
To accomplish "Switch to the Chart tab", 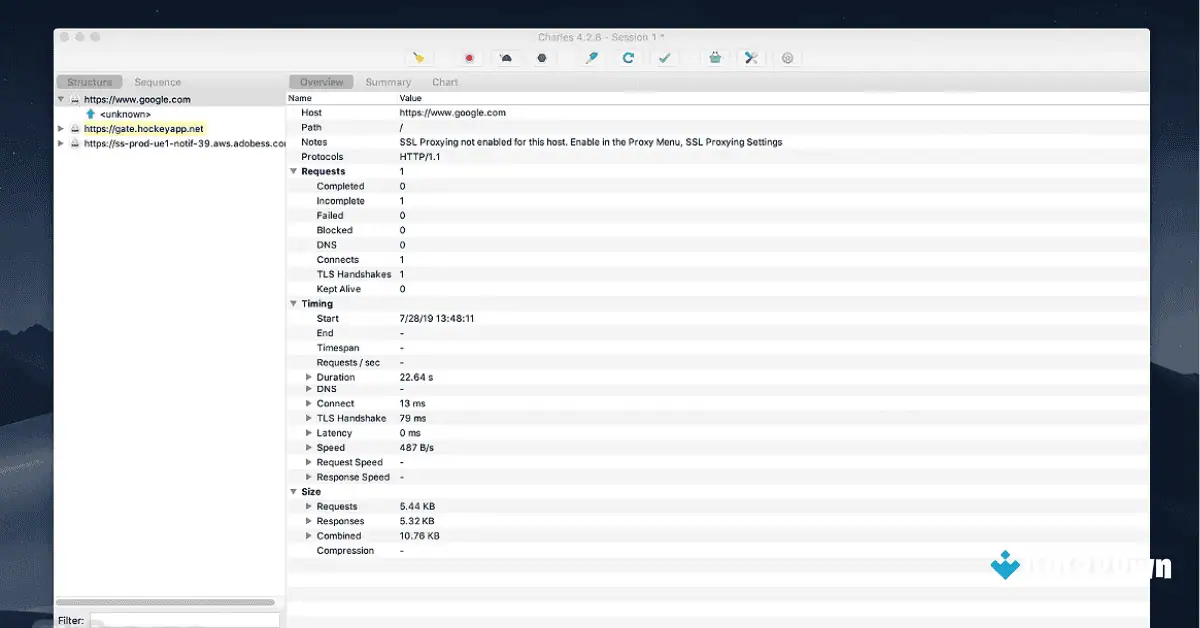I will point(444,81).
